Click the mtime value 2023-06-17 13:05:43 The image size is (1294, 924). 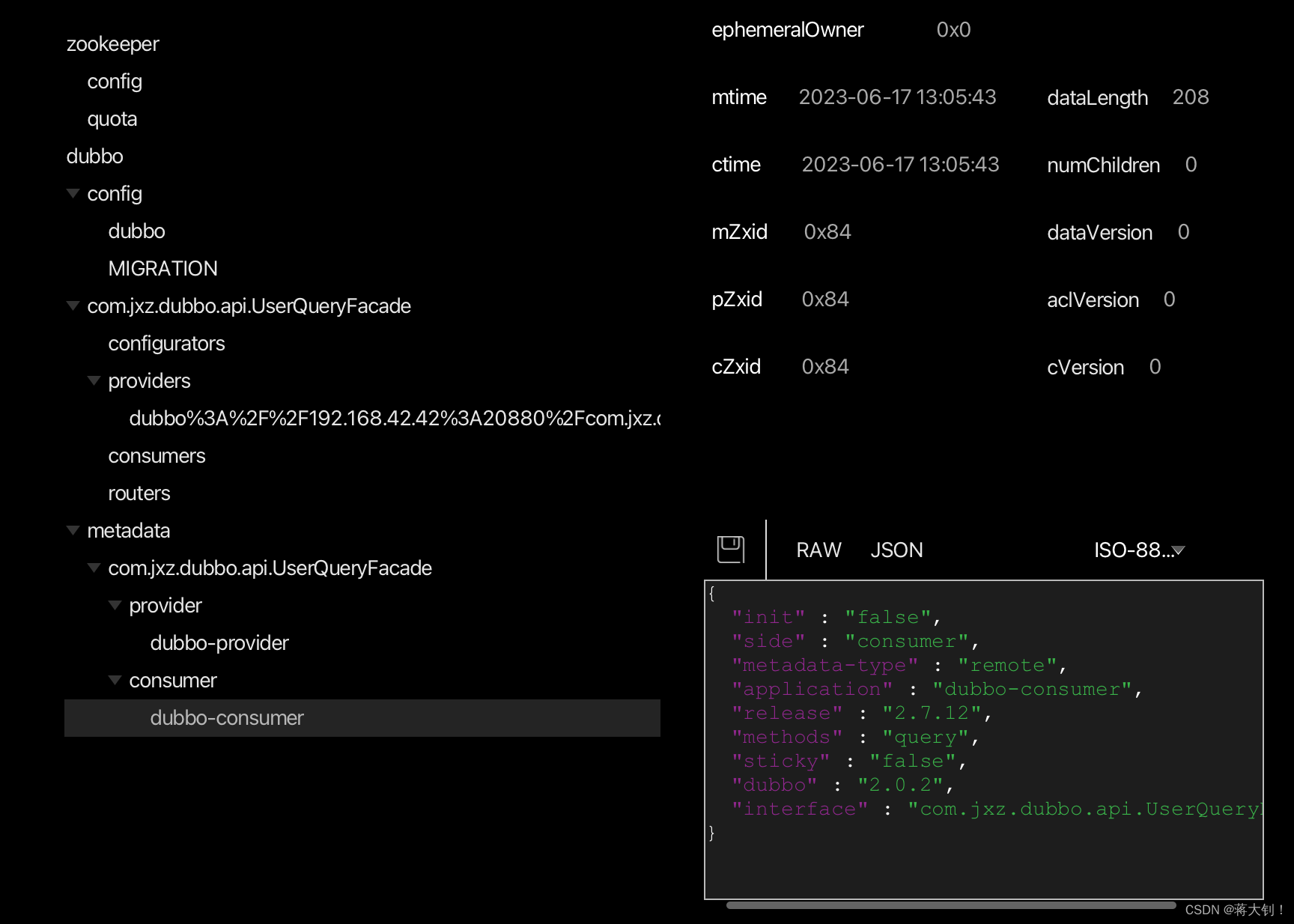[x=897, y=97]
